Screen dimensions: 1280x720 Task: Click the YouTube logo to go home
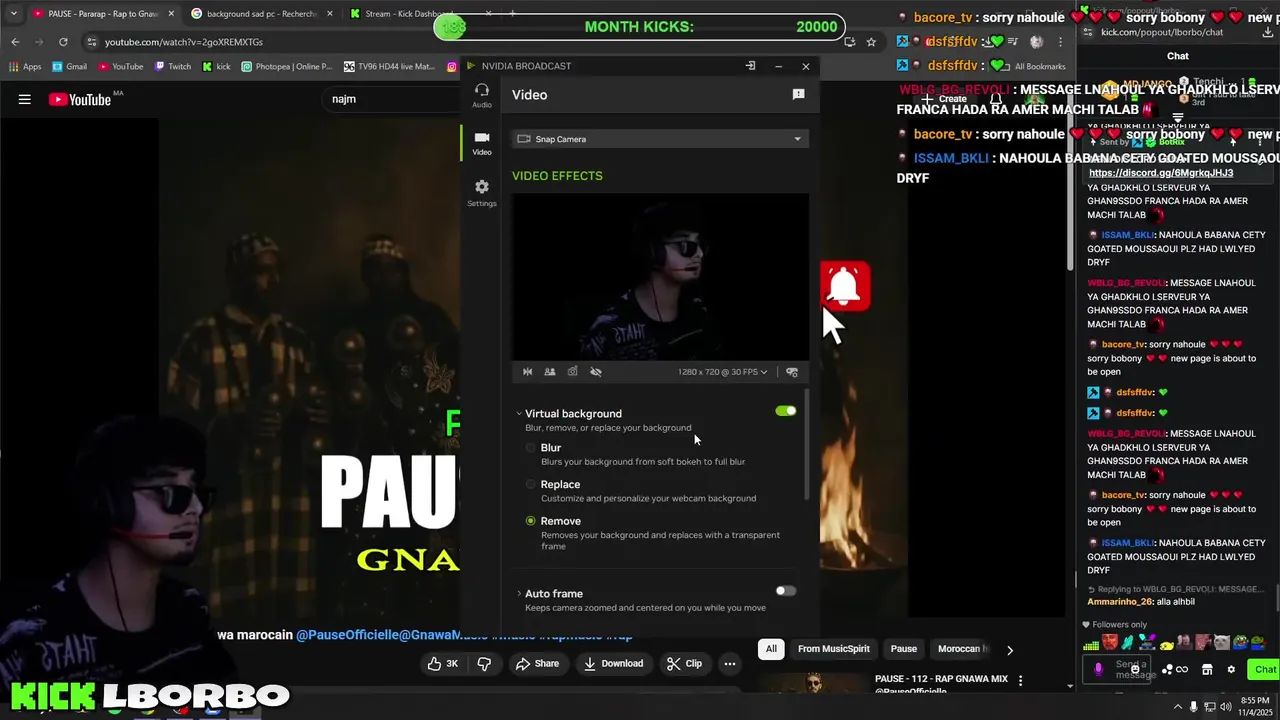(80, 99)
